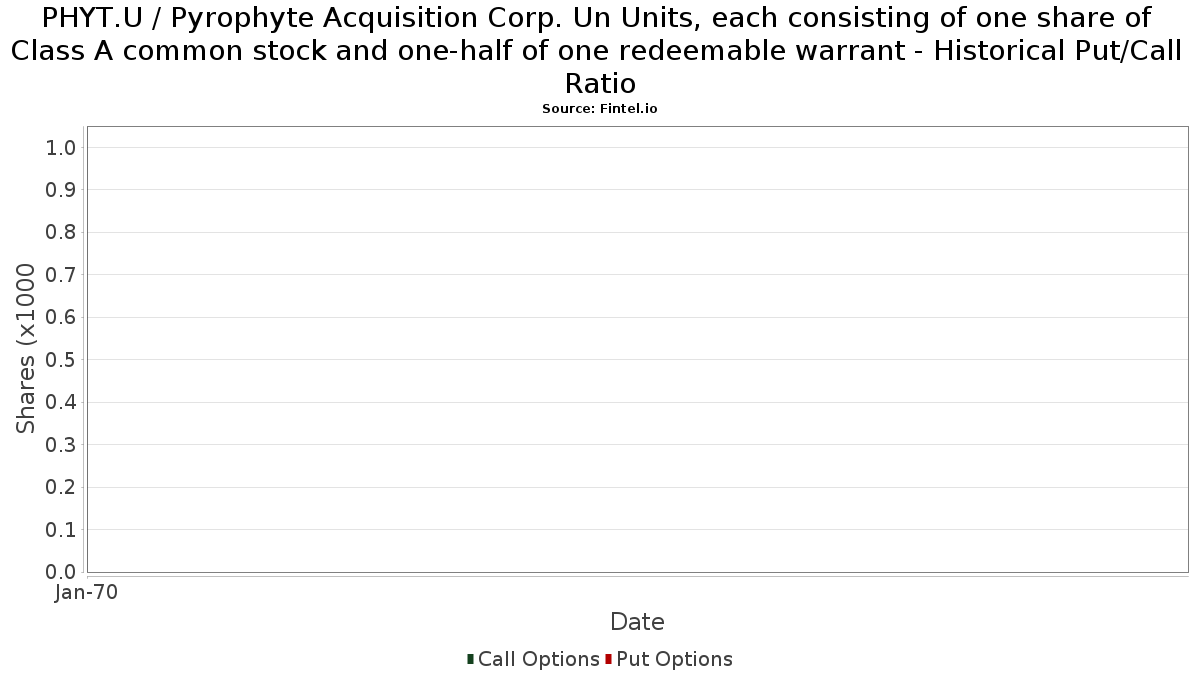Click the 0.1 y-axis tick label
The image size is (1200, 675).
coord(61,530)
